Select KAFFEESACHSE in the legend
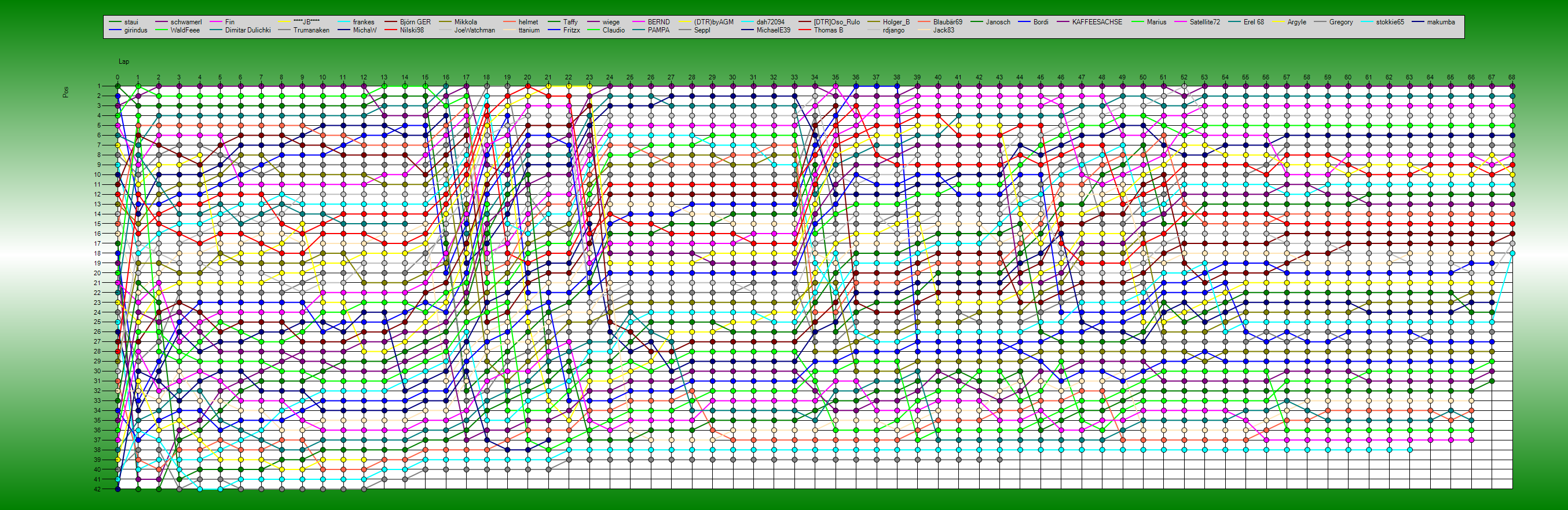The height and width of the screenshot is (510, 1568). (1097, 22)
